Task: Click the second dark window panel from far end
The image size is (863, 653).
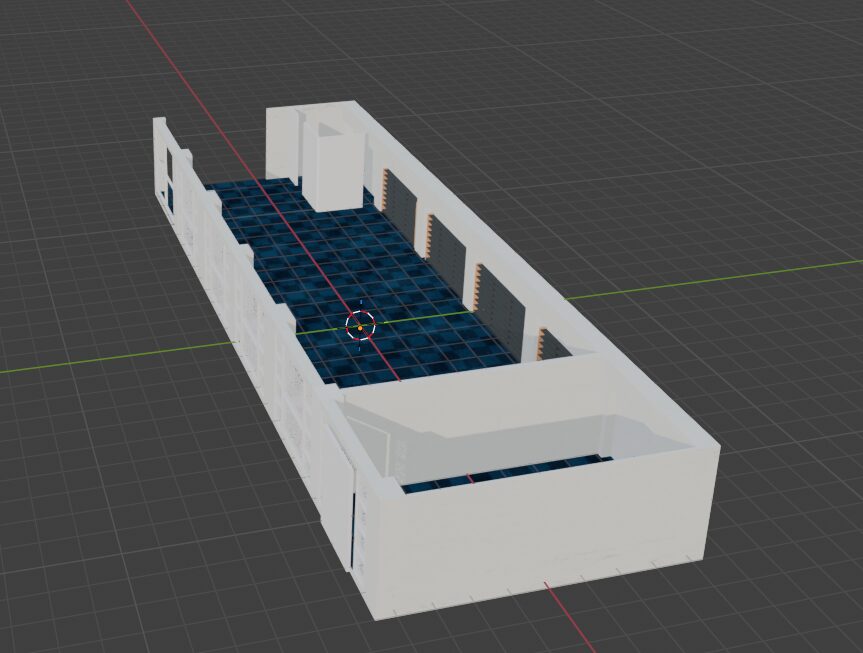Action: [x=449, y=248]
